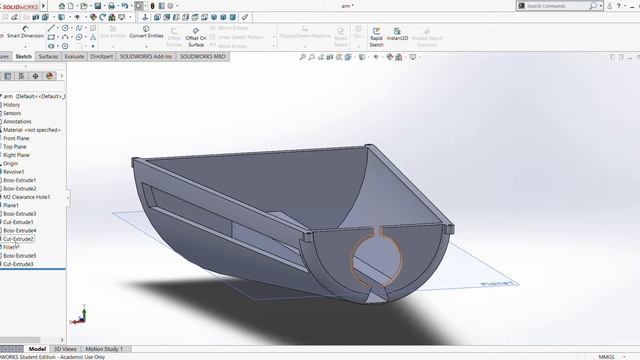Select Cut-Extrude2 in the feature tree
The height and width of the screenshot is (360, 640).
point(18,239)
